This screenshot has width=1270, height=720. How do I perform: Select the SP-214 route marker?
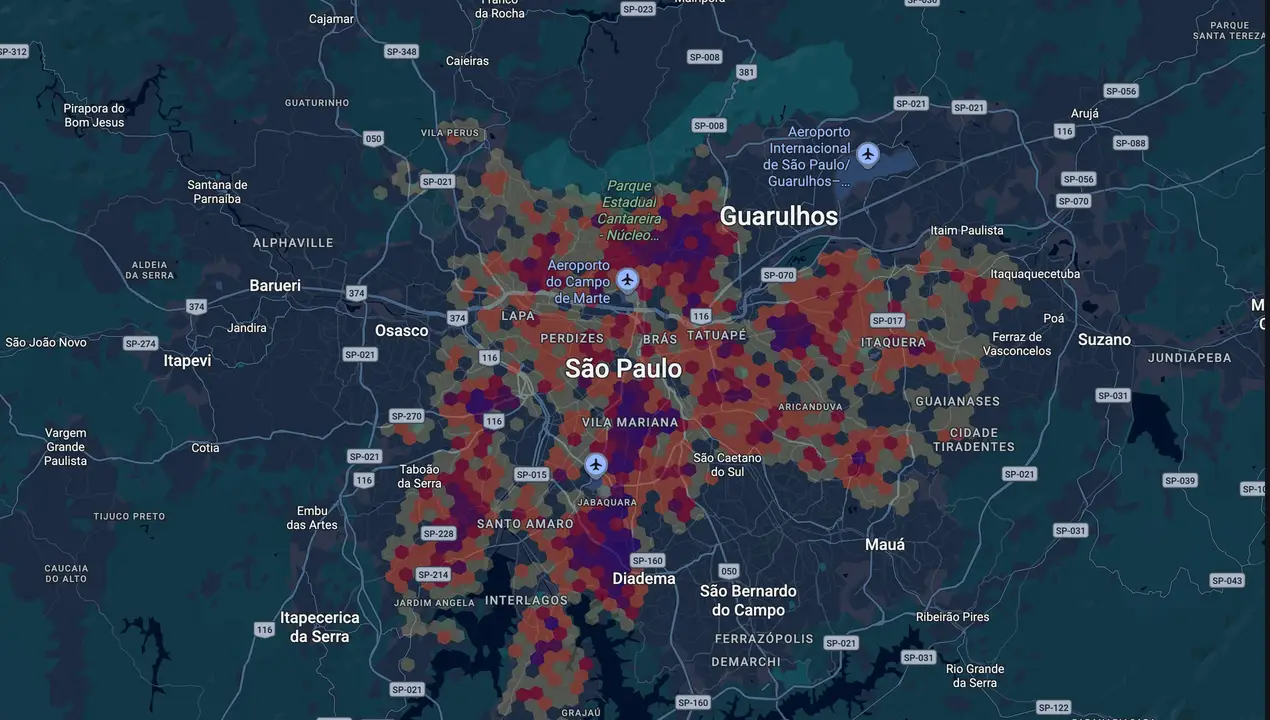coord(433,575)
